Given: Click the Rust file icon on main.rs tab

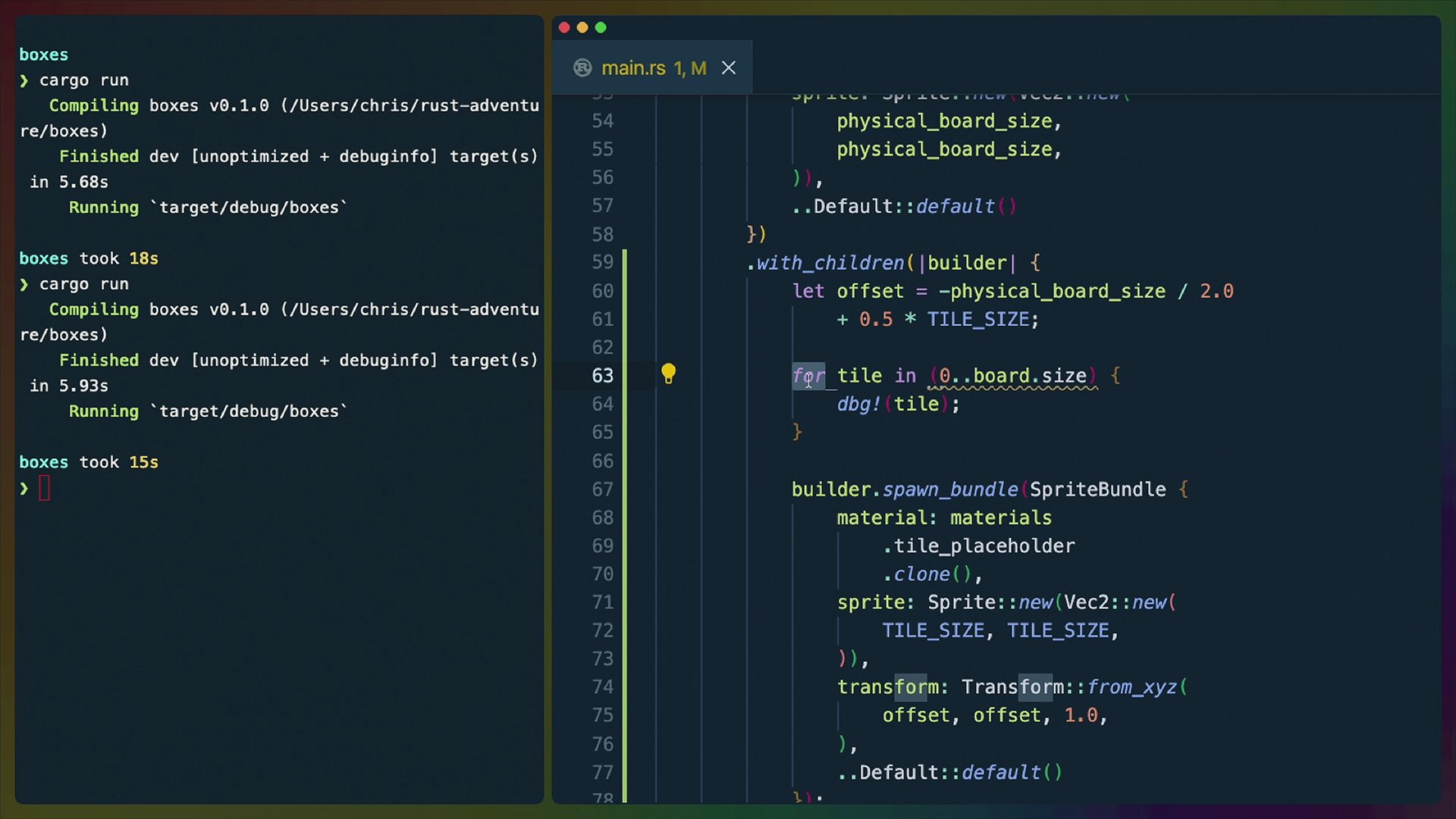Looking at the screenshot, I should tap(582, 68).
